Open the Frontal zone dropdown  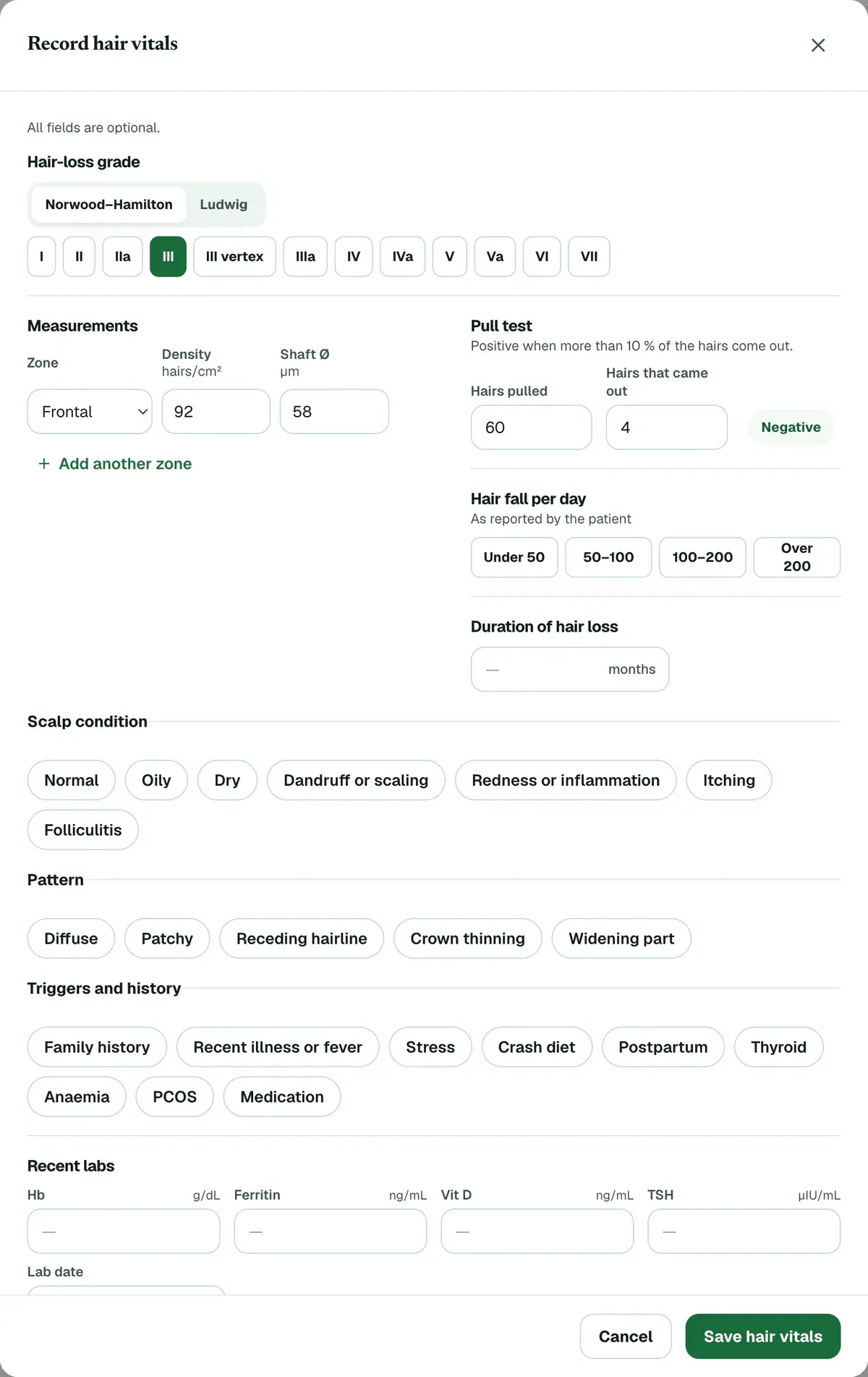(x=90, y=412)
